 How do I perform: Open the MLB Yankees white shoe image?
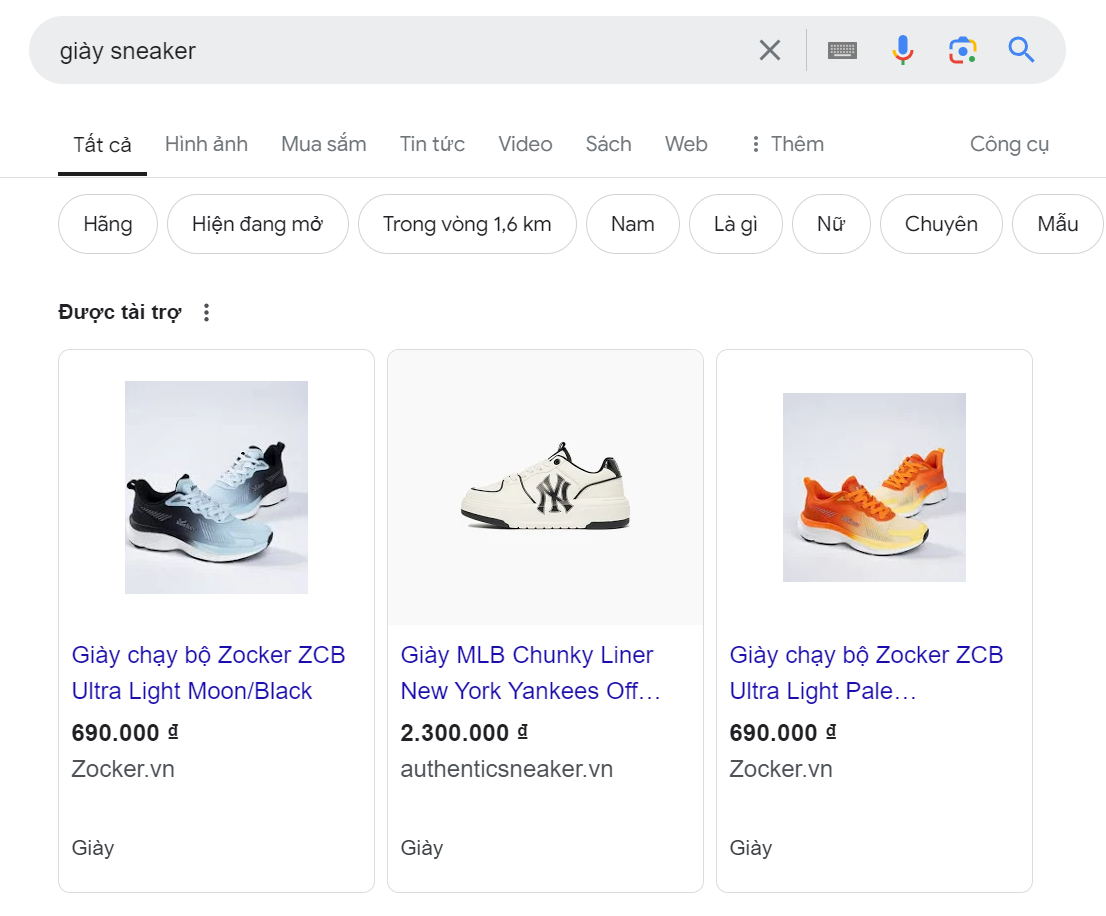click(x=545, y=487)
